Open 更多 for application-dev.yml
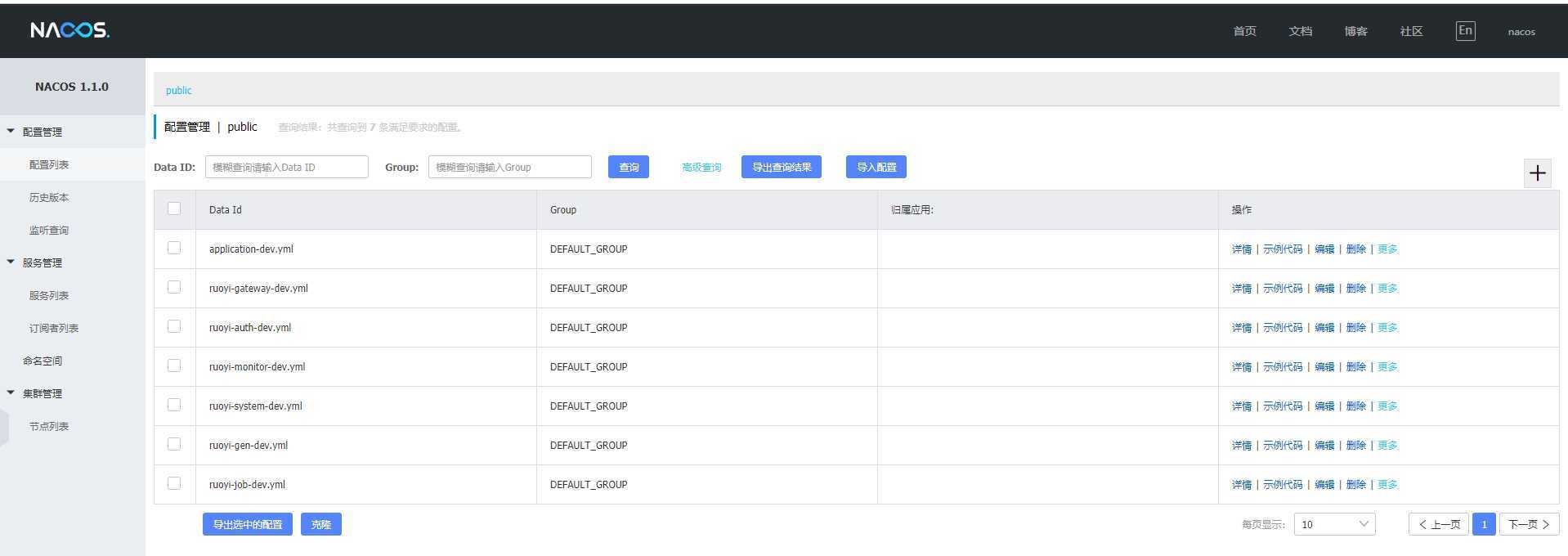 point(1387,249)
